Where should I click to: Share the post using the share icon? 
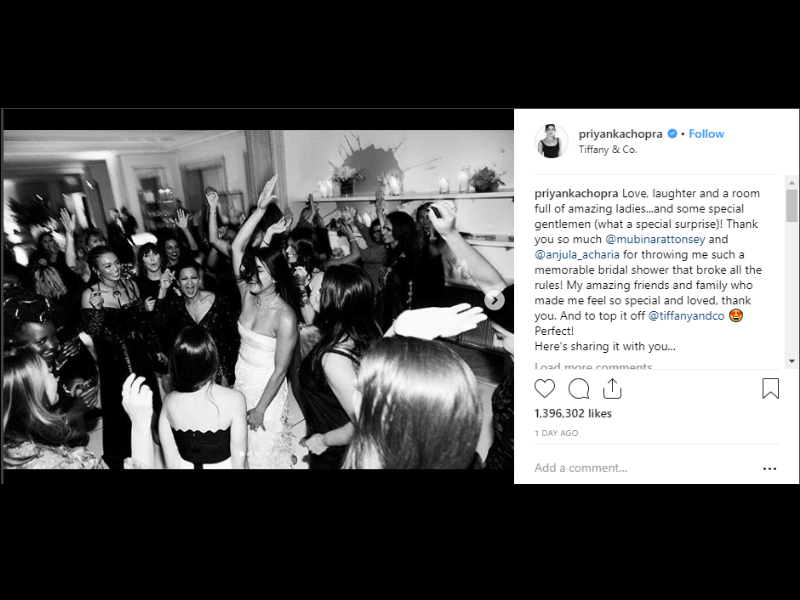pyautogui.click(x=612, y=389)
